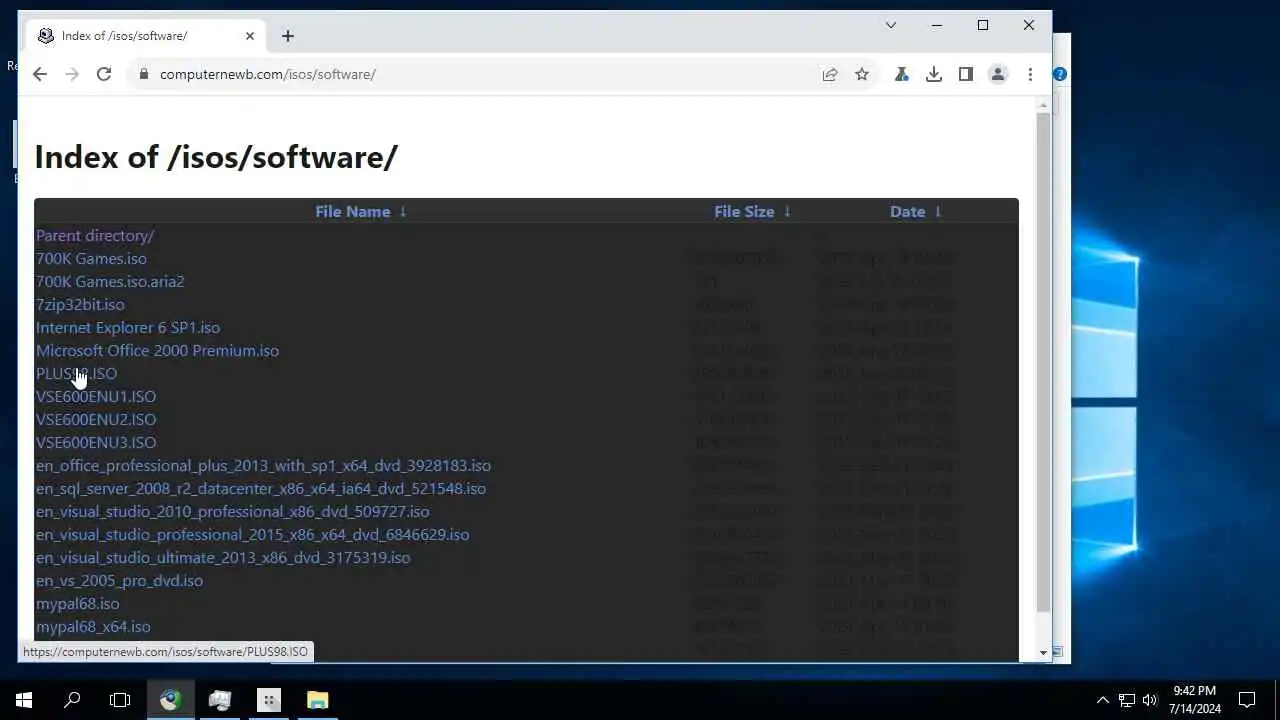The height and width of the screenshot is (720, 1280).
Task: Download en_visual_studio_ultimate_2013 ISO
Action: pyautogui.click(x=223, y=558)
